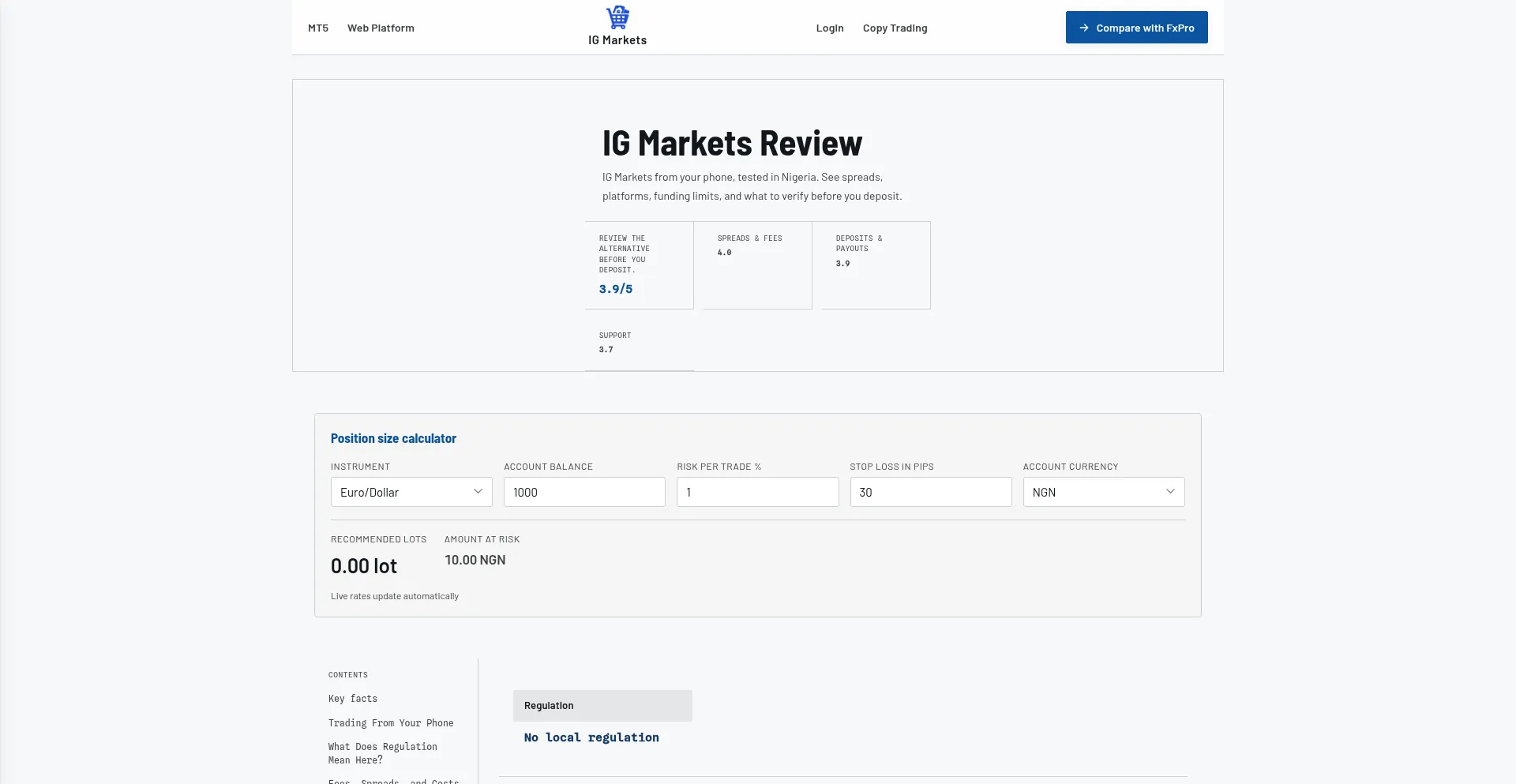The width and height of the screenshot is (1516, 784).
Task: Click the IG Markets Review heading
Action: coord(732,144)
